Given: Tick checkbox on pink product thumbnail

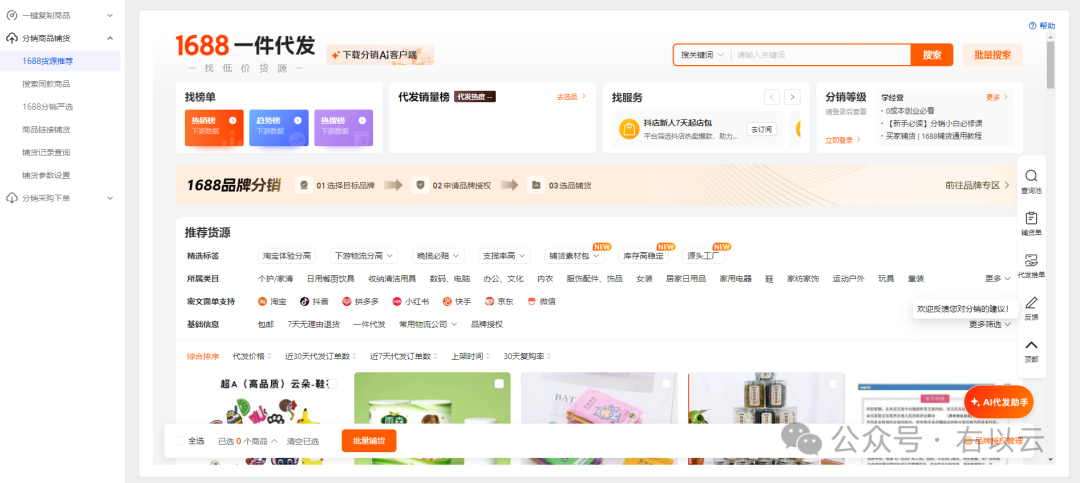Looking at the screenshot, I should (x=666, y=384).
